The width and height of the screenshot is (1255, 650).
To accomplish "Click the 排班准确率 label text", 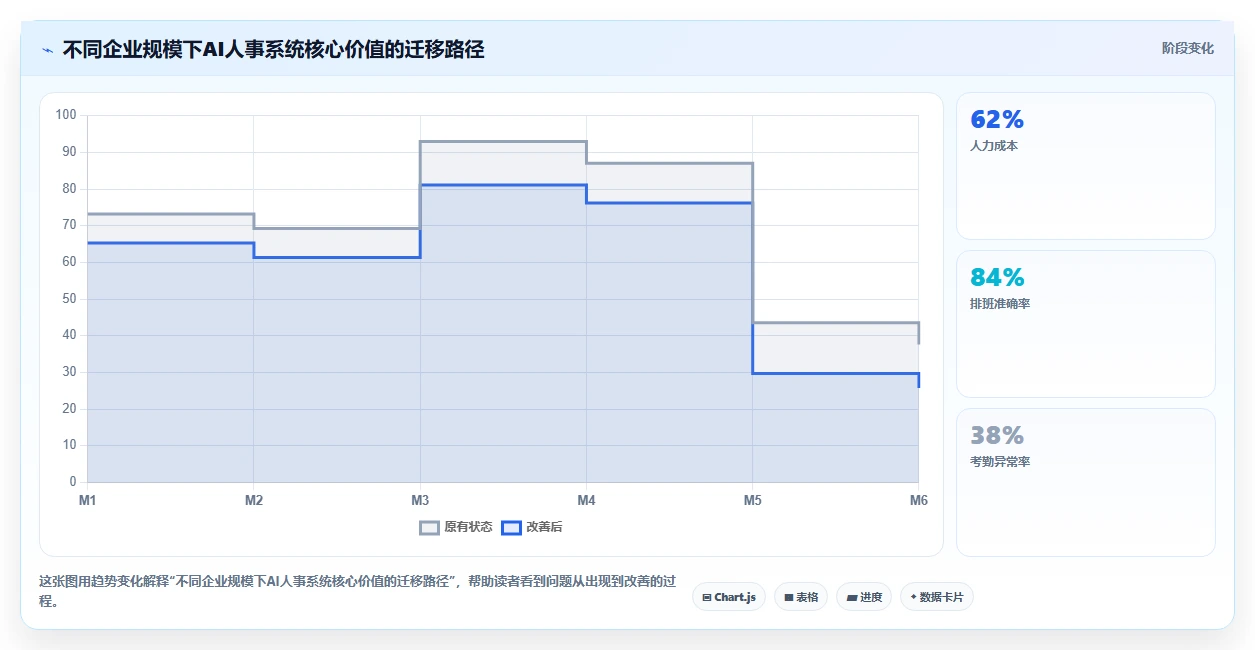I will coord(1000,304).
